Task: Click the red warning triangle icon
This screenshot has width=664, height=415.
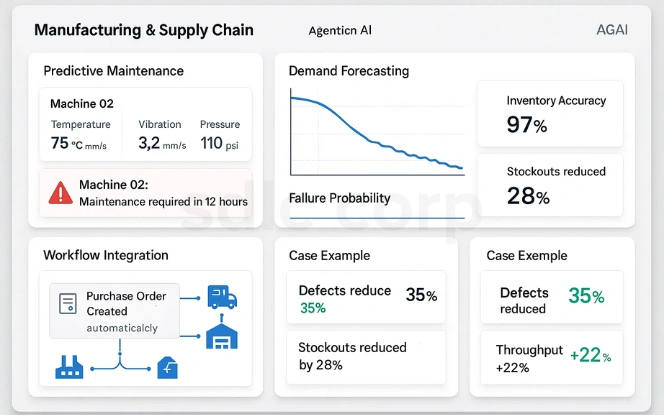Action: click(61, 192)
